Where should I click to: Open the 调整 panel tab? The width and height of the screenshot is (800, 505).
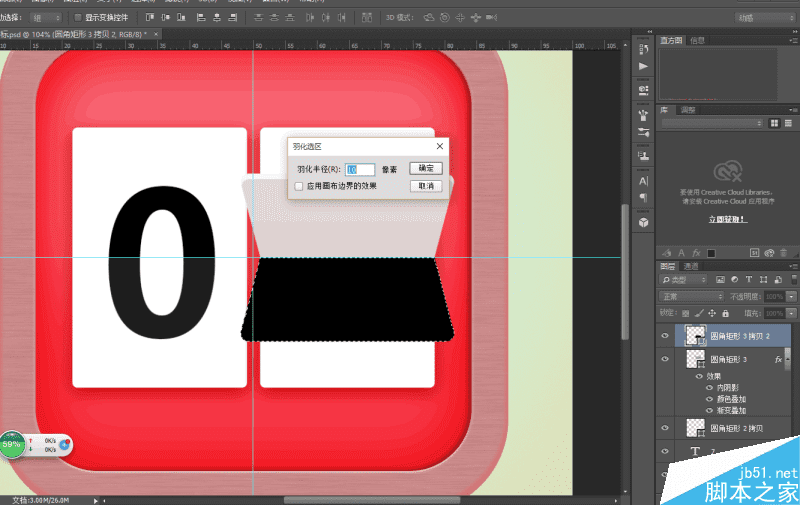point(688,109)
